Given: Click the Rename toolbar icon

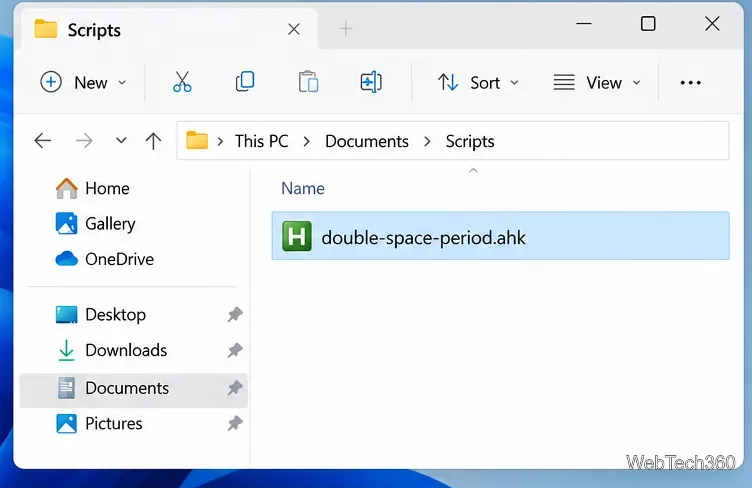Looking at the screenshot, I should 371,82.
